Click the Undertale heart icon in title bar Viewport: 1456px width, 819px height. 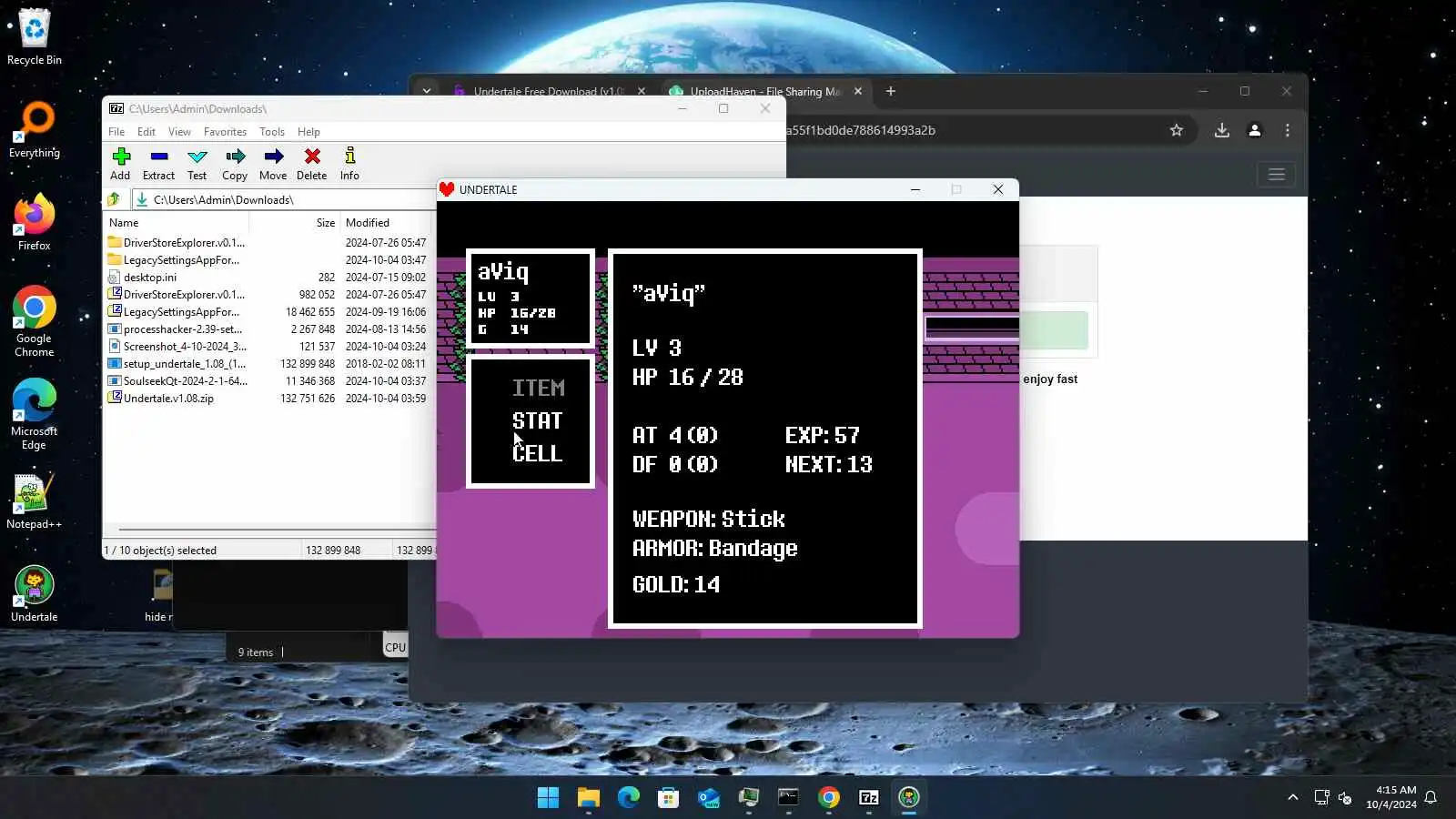click(447, 189)
